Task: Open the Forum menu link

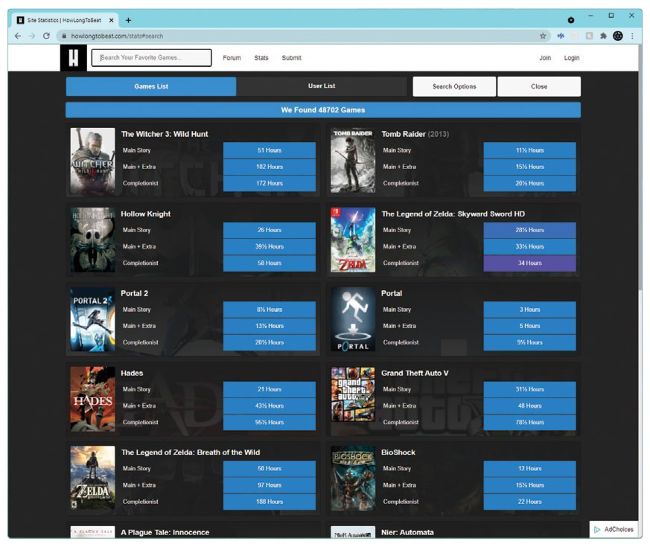Action: click(x=231, y=58)
